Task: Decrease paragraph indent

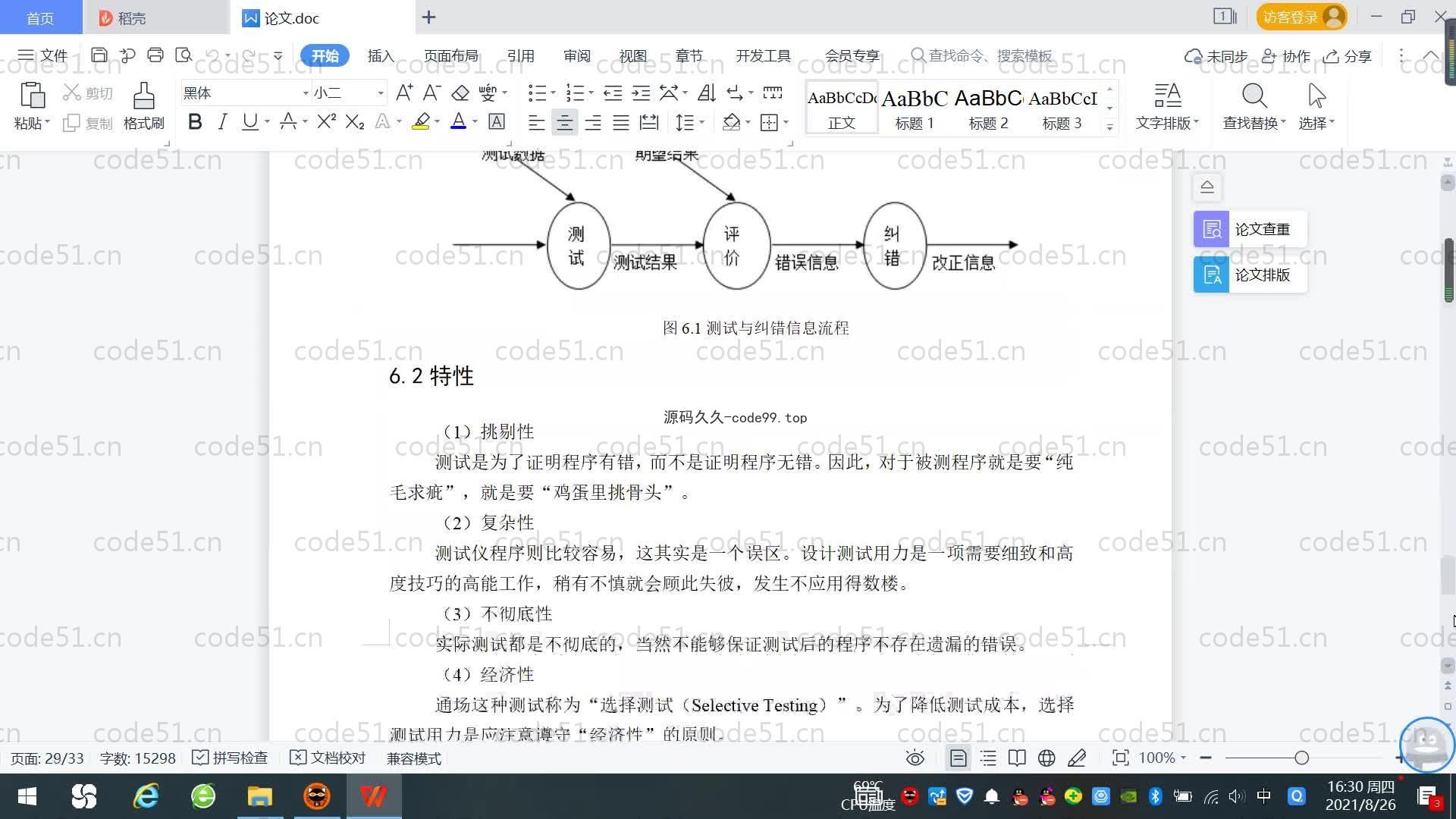Action: coord(613,93)
